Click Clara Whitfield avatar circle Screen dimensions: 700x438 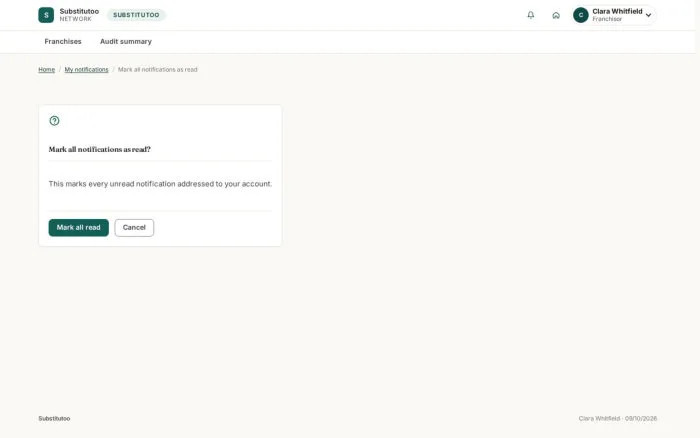coord(580,15)
